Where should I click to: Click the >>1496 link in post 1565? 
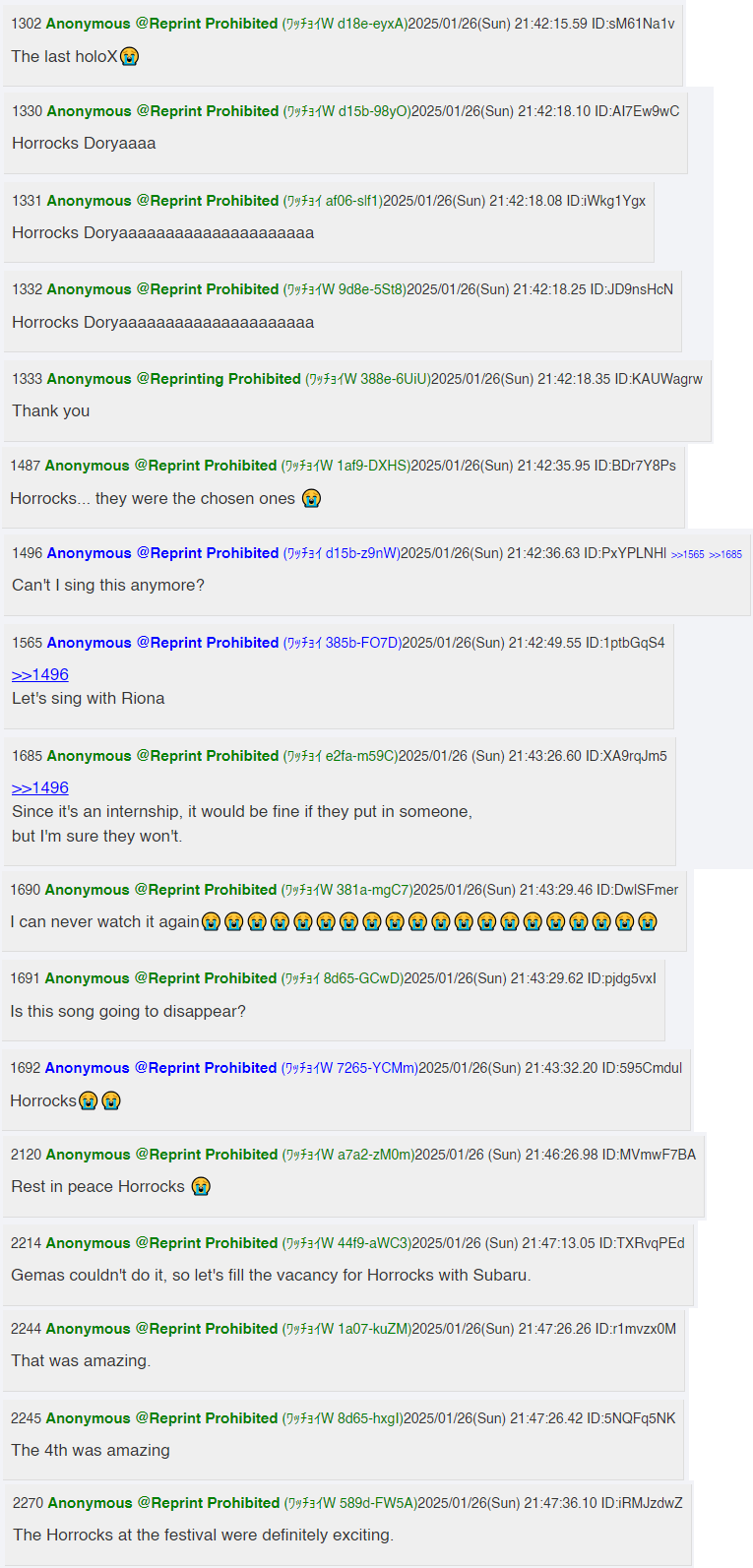coord(40,674)
